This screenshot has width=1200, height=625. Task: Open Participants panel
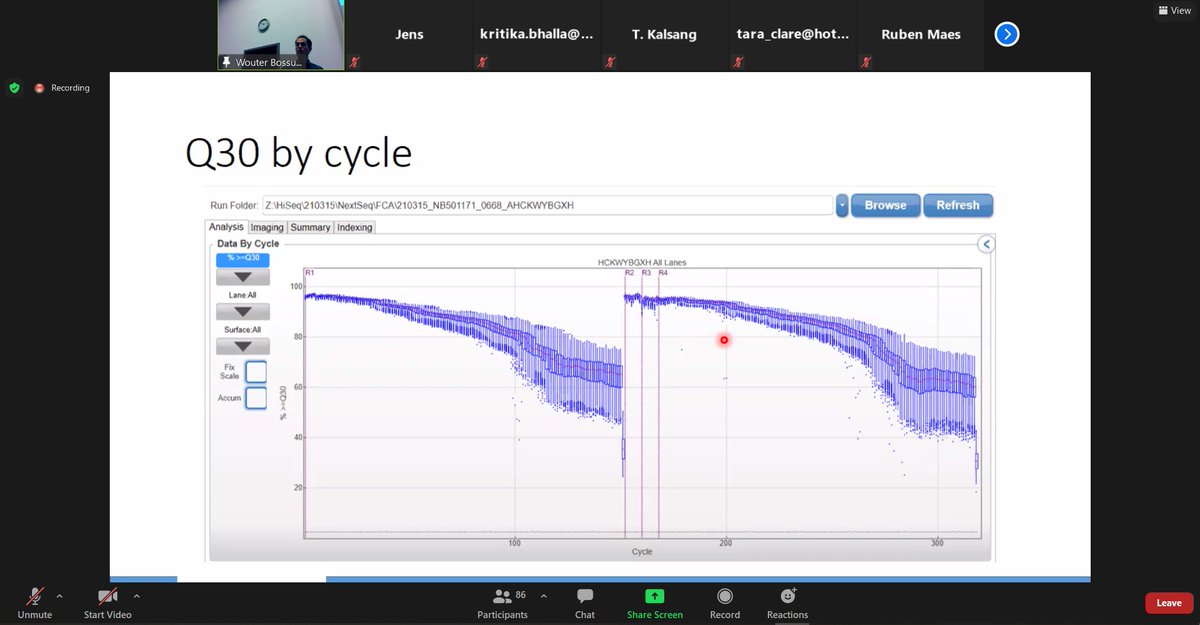click(x=503, y=601)
